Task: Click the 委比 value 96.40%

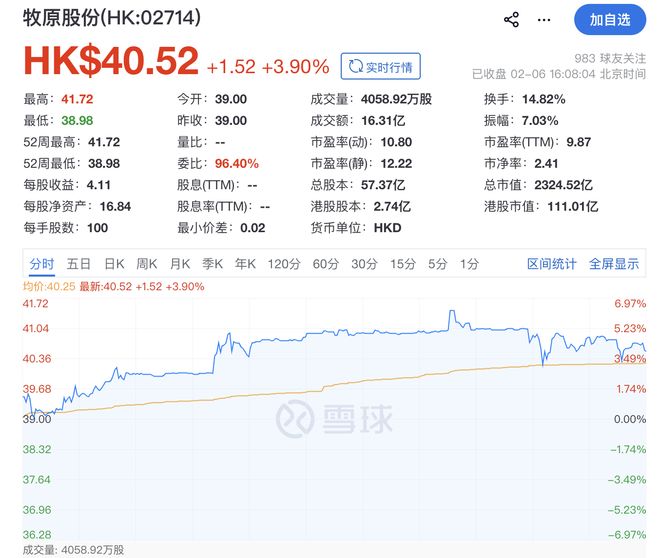Action: click(237, 164)
